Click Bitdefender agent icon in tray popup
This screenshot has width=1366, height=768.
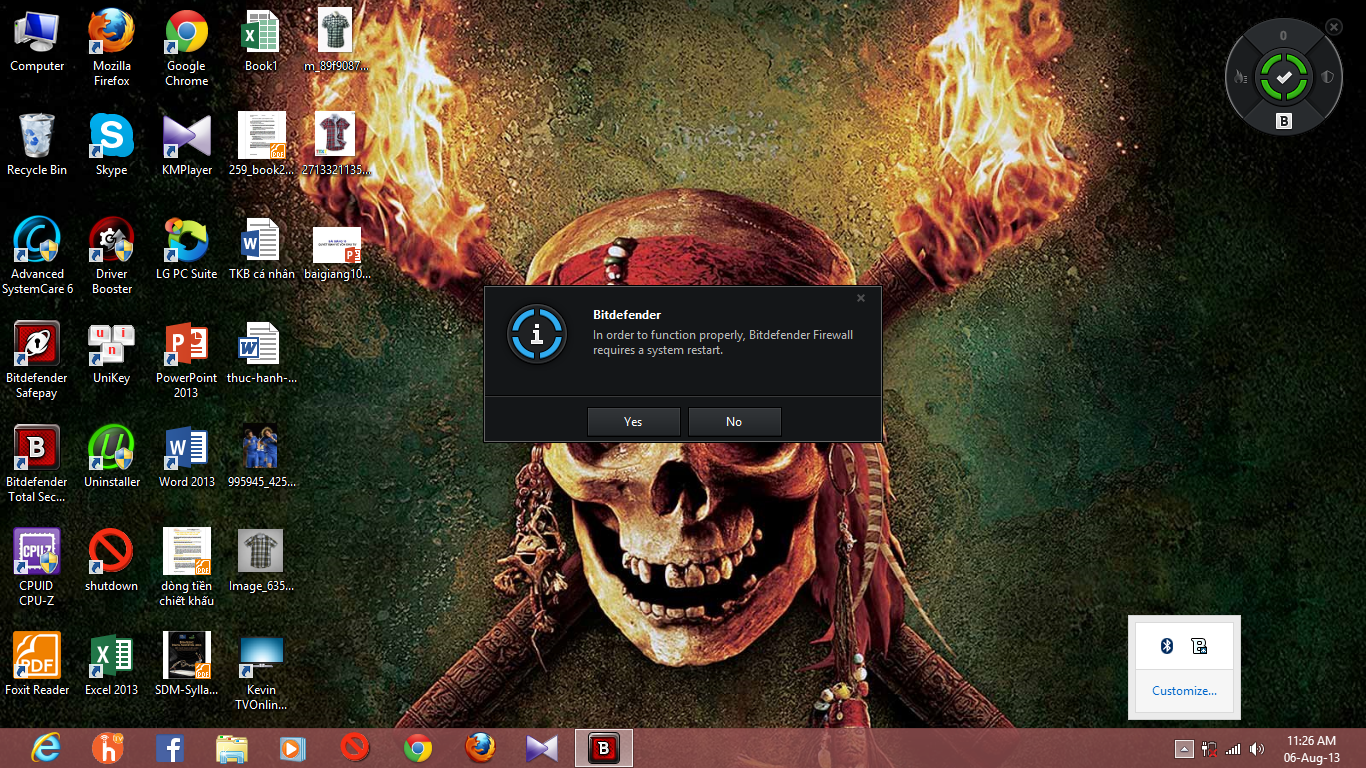tap(1200, 646)
